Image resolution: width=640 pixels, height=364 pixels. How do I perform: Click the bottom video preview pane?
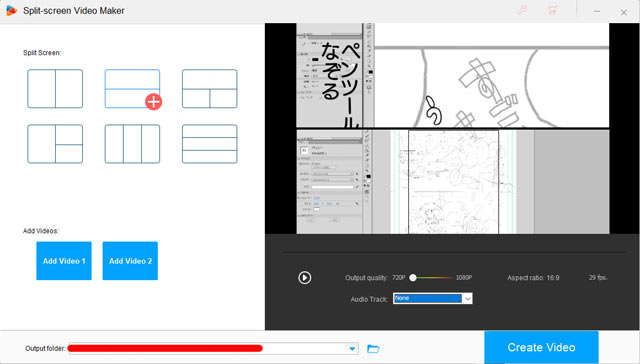click(x=453, y=182)
